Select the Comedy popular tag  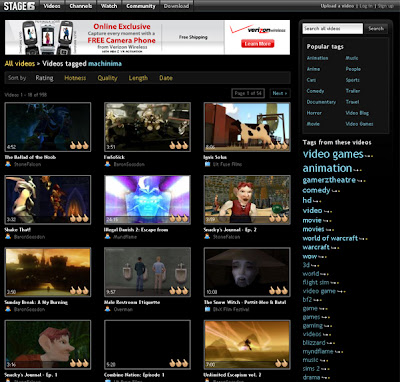(x=315, y=91)
